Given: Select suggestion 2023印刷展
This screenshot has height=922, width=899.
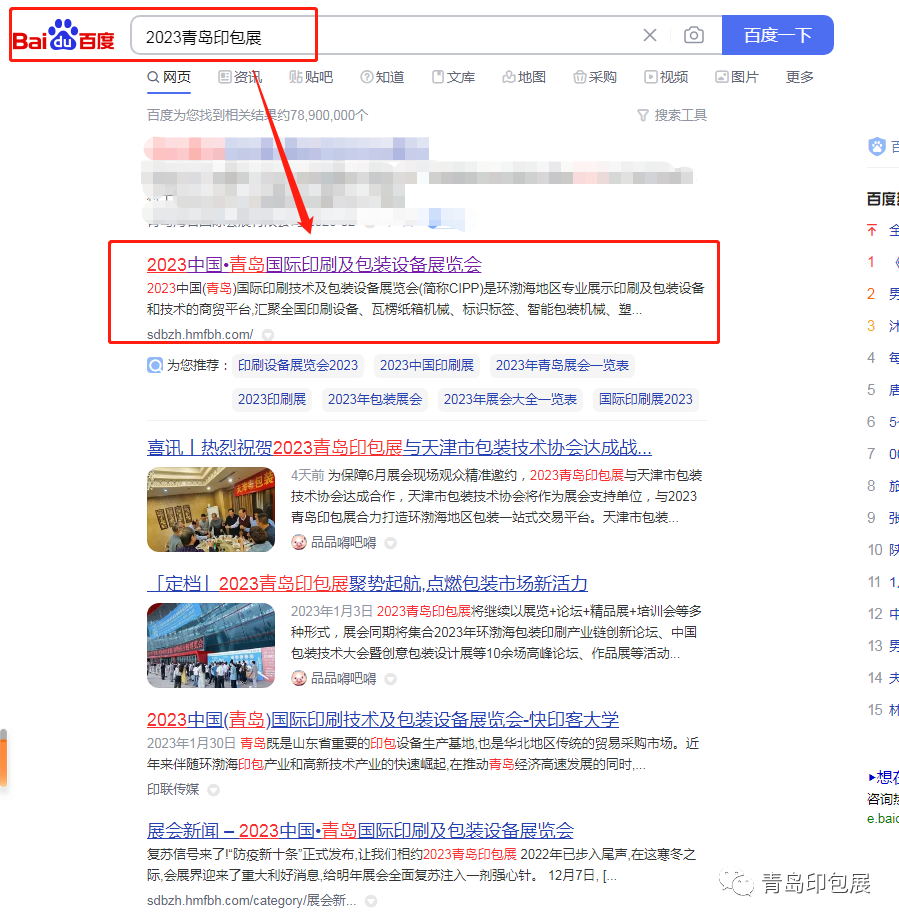Looking at the screenshot, I should [x=272, y=399].
